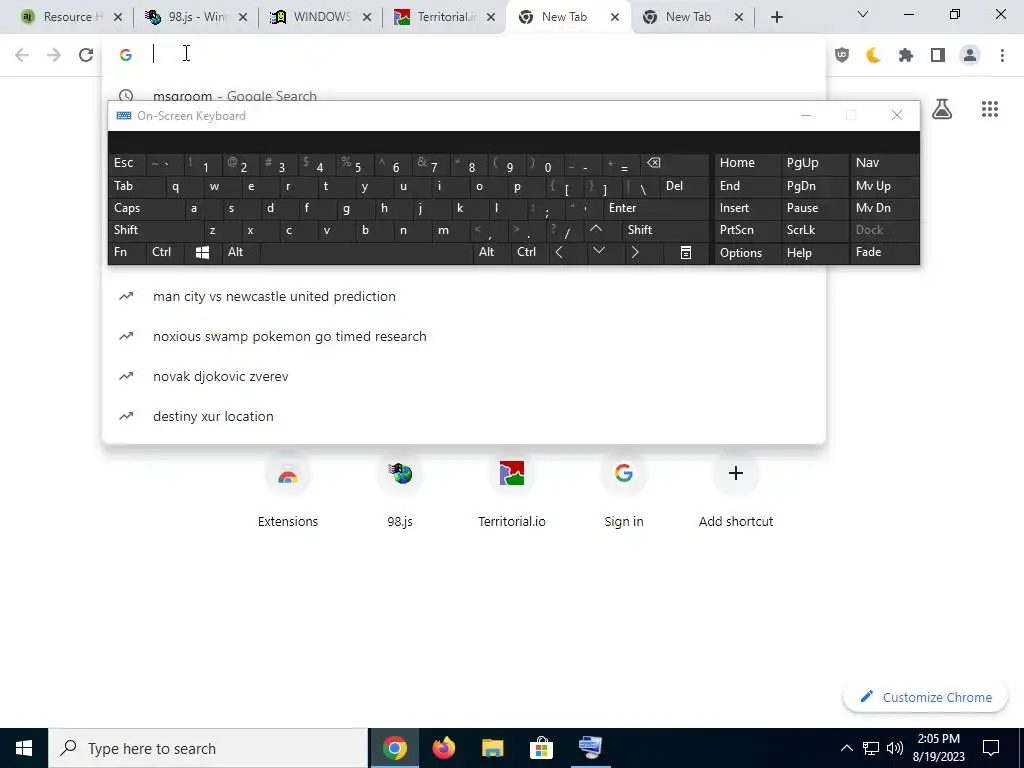Select suggestion man city vs newcastle united prediction
Image resolution: width=1024 pixels, height=768 pixels.
[464, 296]
